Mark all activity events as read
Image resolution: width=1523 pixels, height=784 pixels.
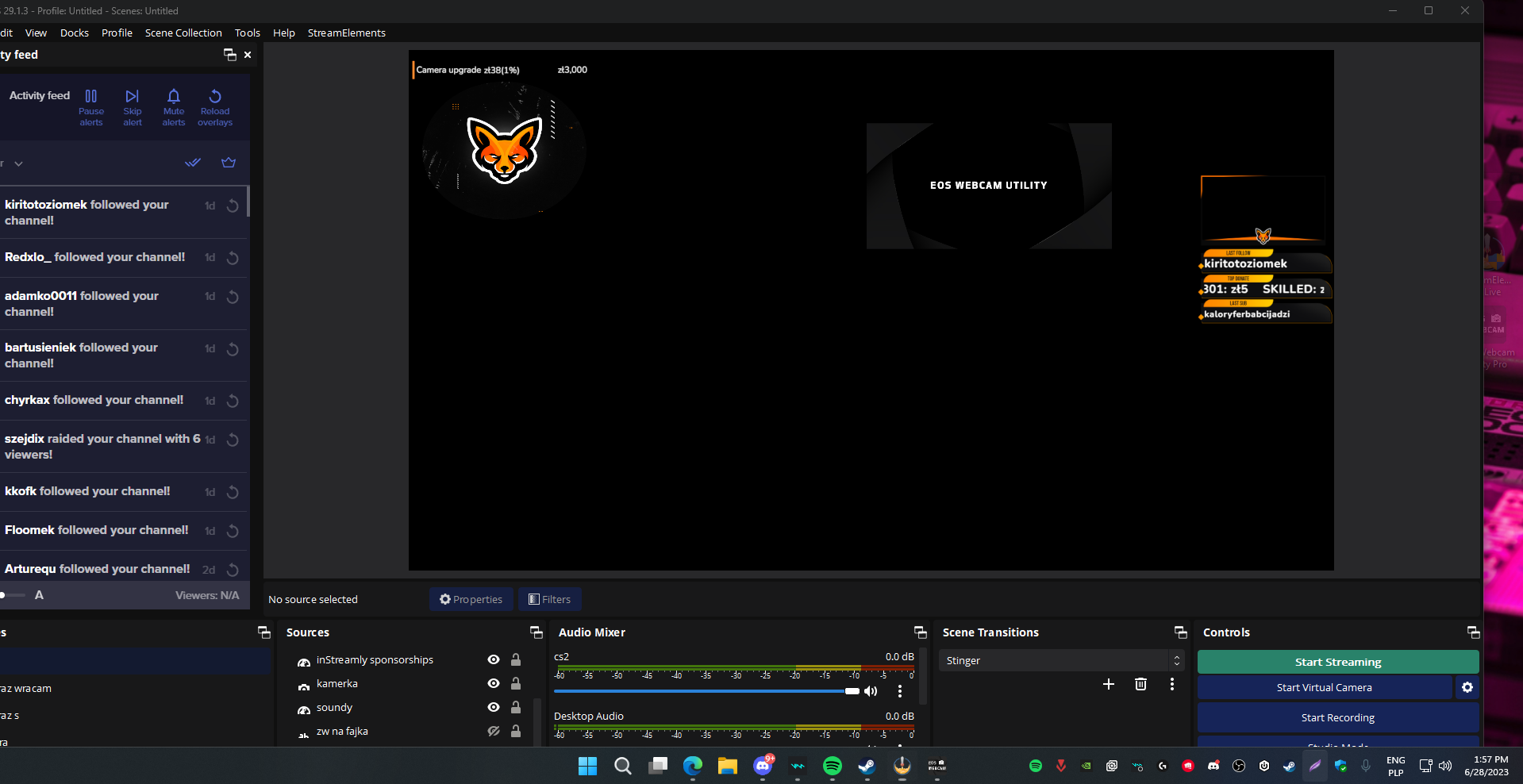pyautogui.click(x=193, y=163)
